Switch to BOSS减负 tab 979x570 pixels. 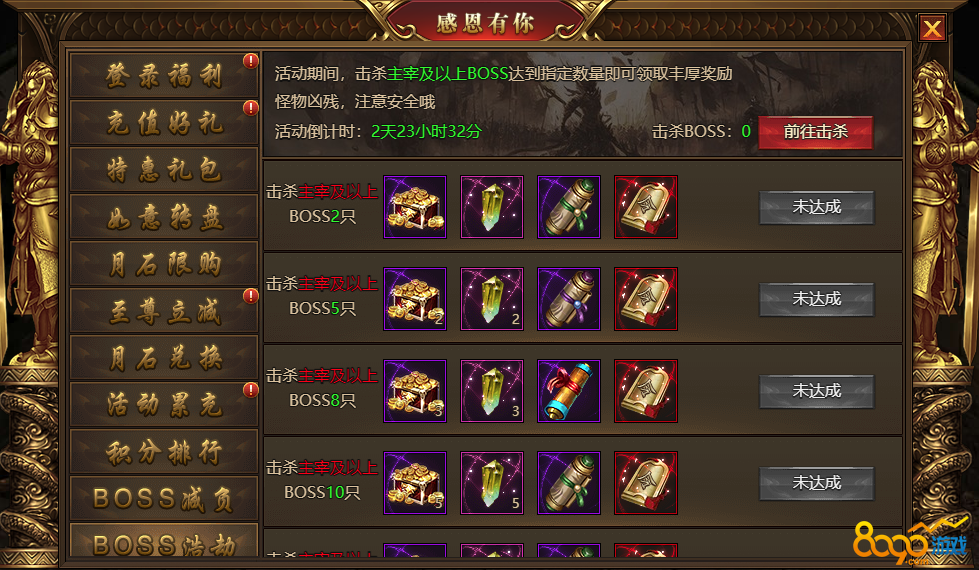point(164,498)
